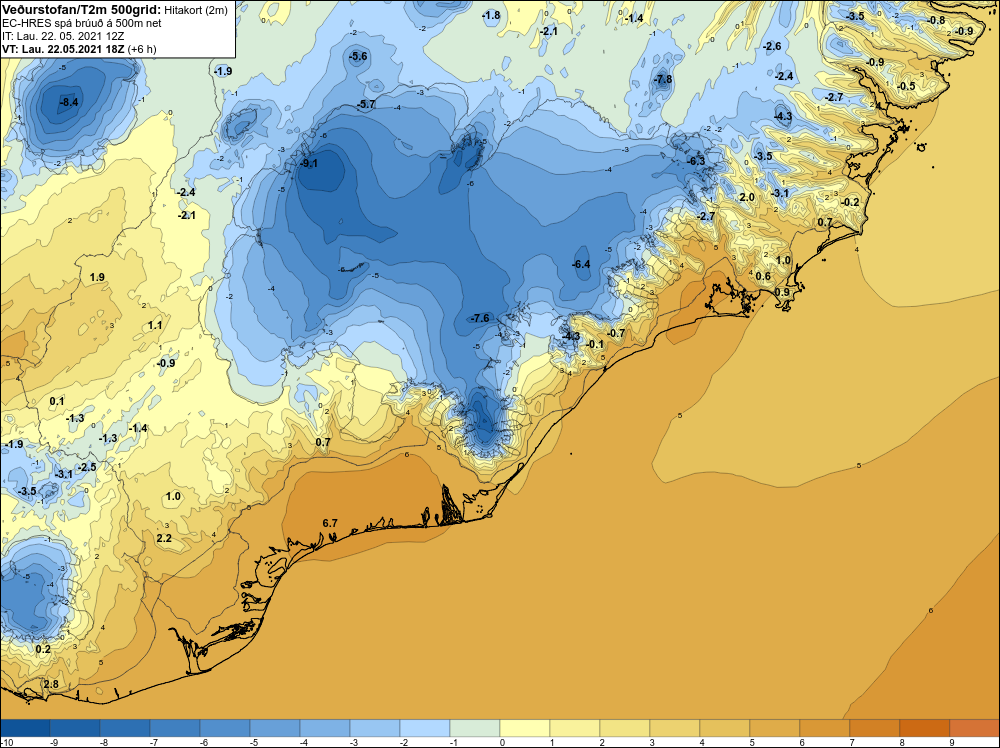Click the -2.6 temperature label
Screen dimensions: 1000x748
pos(772,47)
